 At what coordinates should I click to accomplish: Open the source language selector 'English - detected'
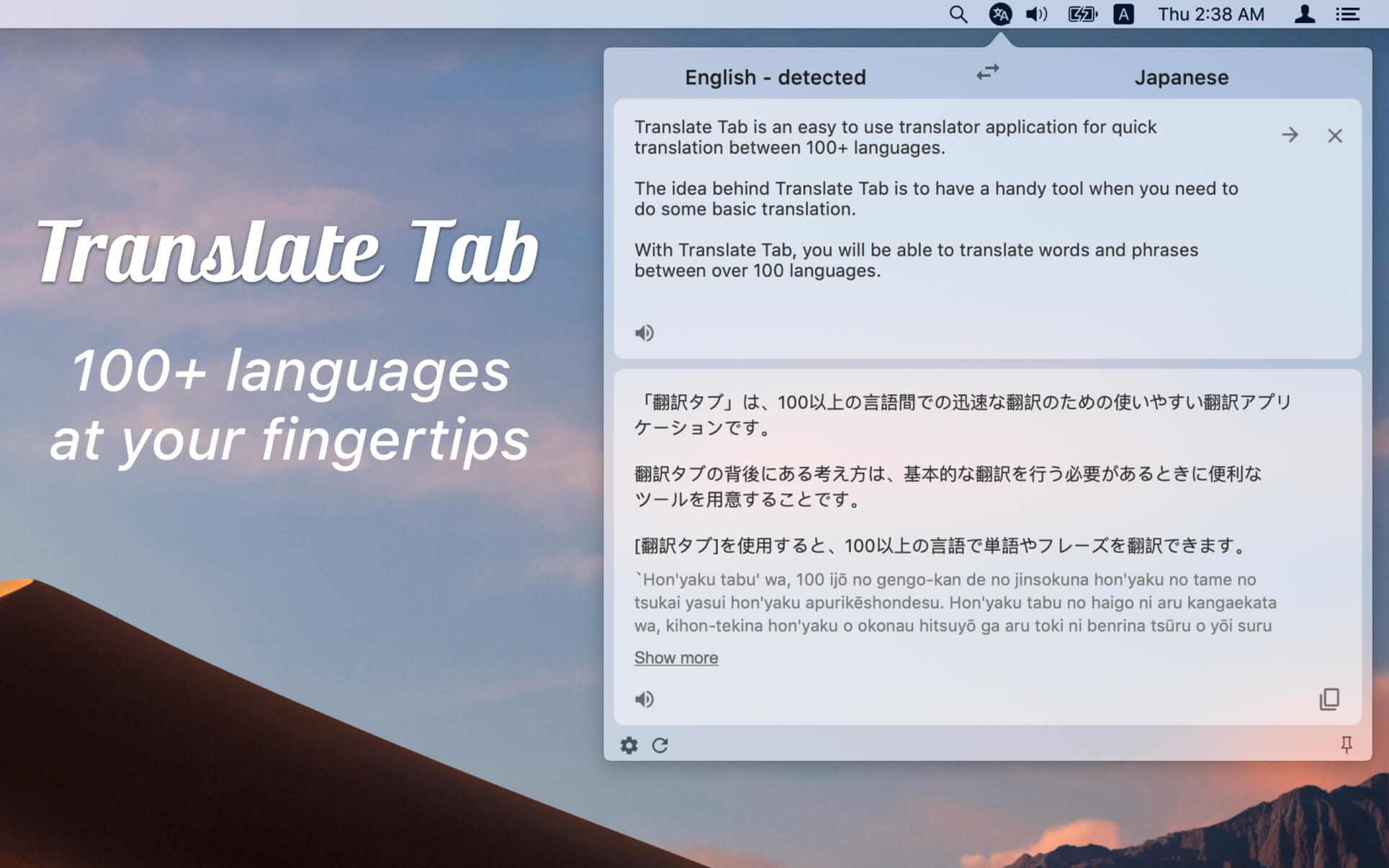point(775,77)
